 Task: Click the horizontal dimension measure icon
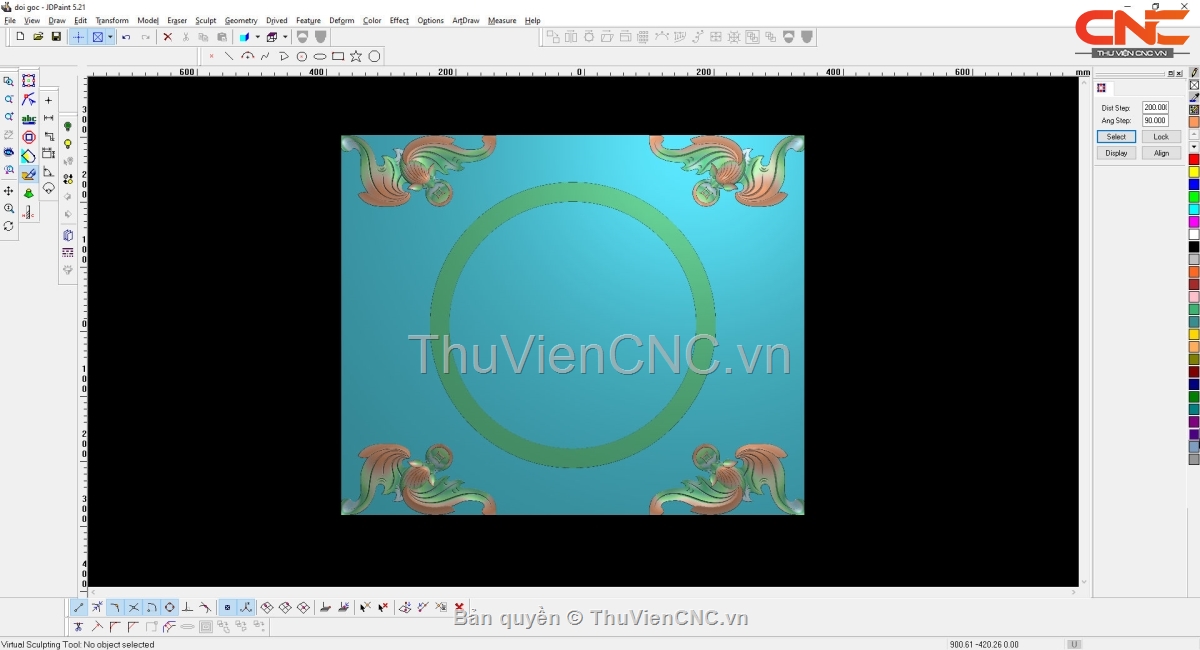[48, 118]
